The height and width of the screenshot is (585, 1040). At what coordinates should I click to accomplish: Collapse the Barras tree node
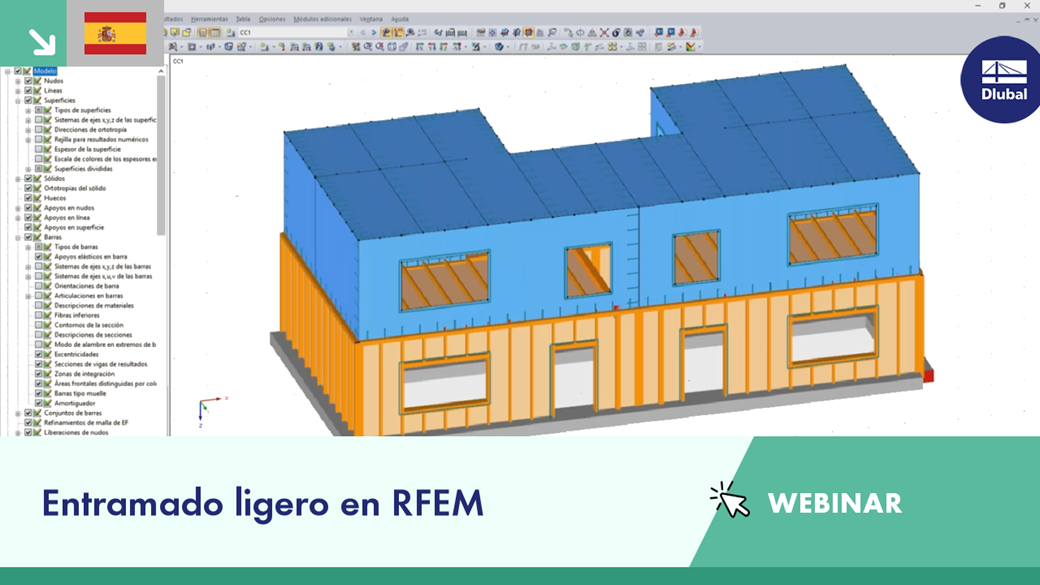18,237
